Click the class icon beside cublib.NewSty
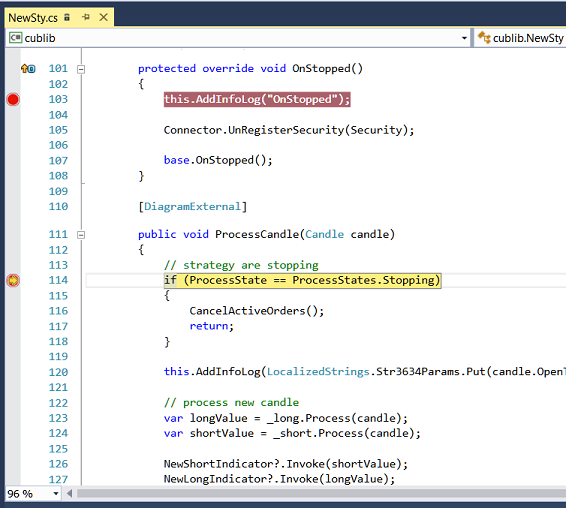The image size is (566, 508). pyautogui.click(x=484, y=37)
